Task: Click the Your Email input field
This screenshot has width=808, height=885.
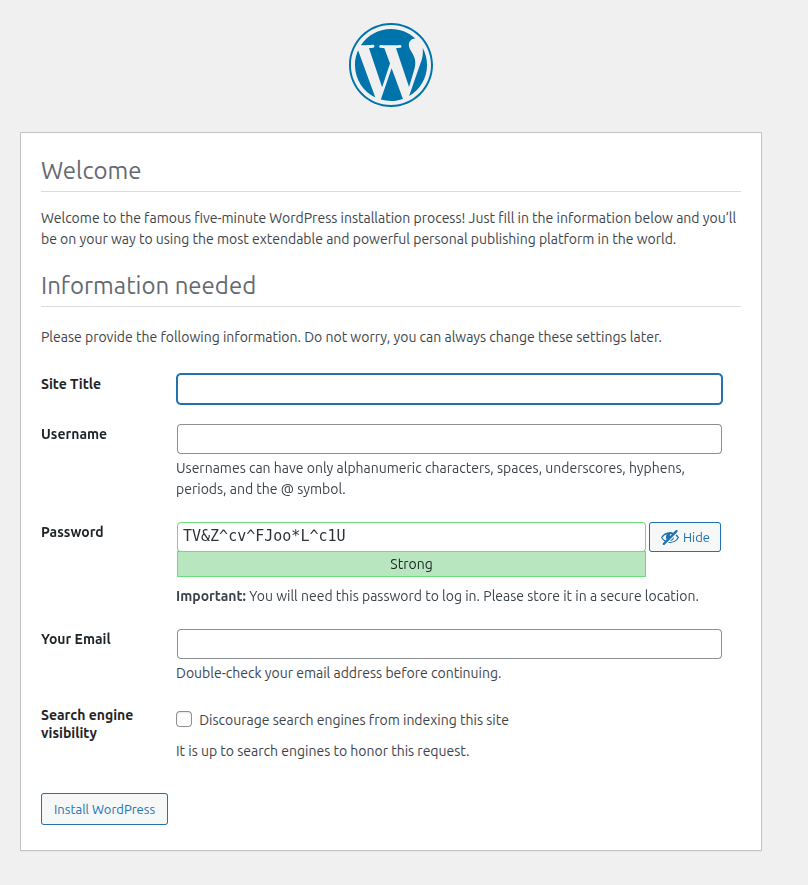Action: point(449,643)
